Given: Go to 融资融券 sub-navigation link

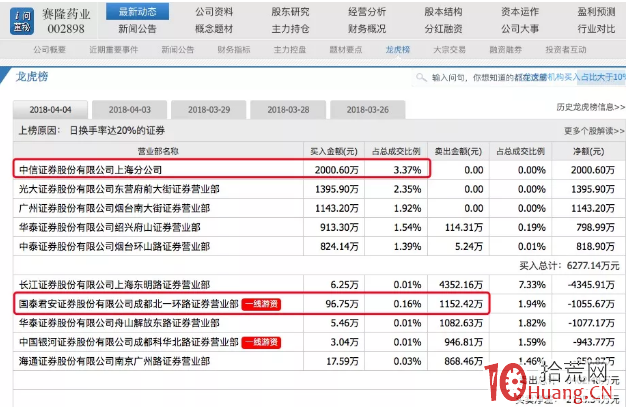Looking at the screenshot, I should 506,50.
